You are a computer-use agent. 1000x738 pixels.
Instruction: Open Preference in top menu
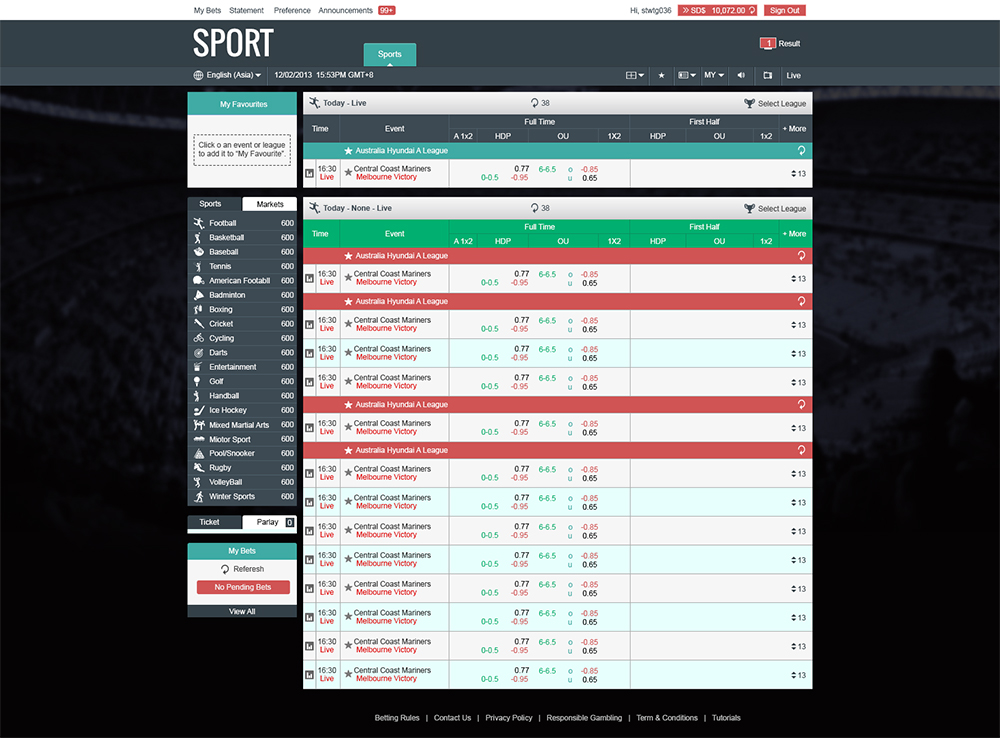coord(292,10)
